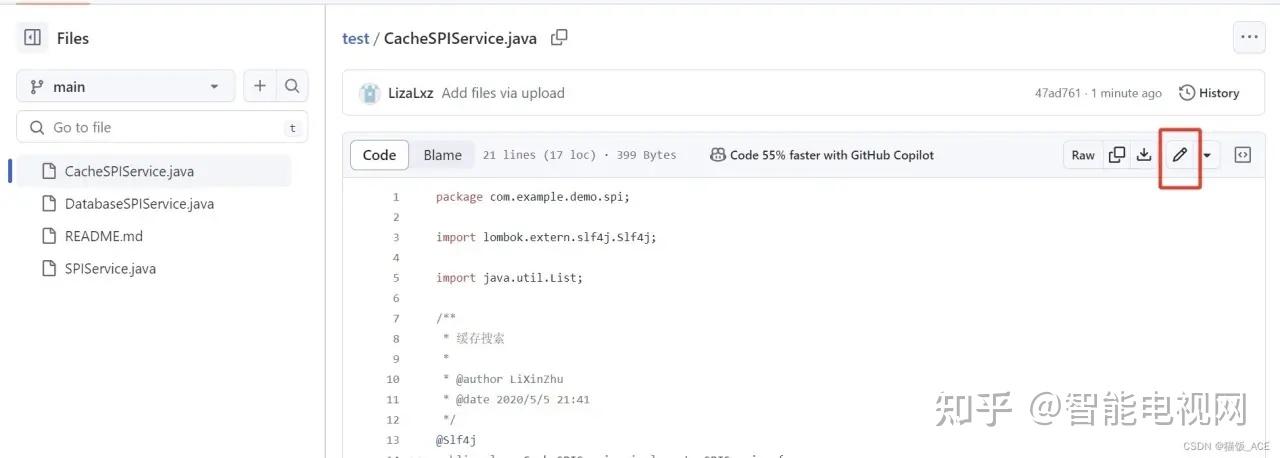Download raw file icon
The width and height of the screenshot is (1280, 458).
point(1144,155)
